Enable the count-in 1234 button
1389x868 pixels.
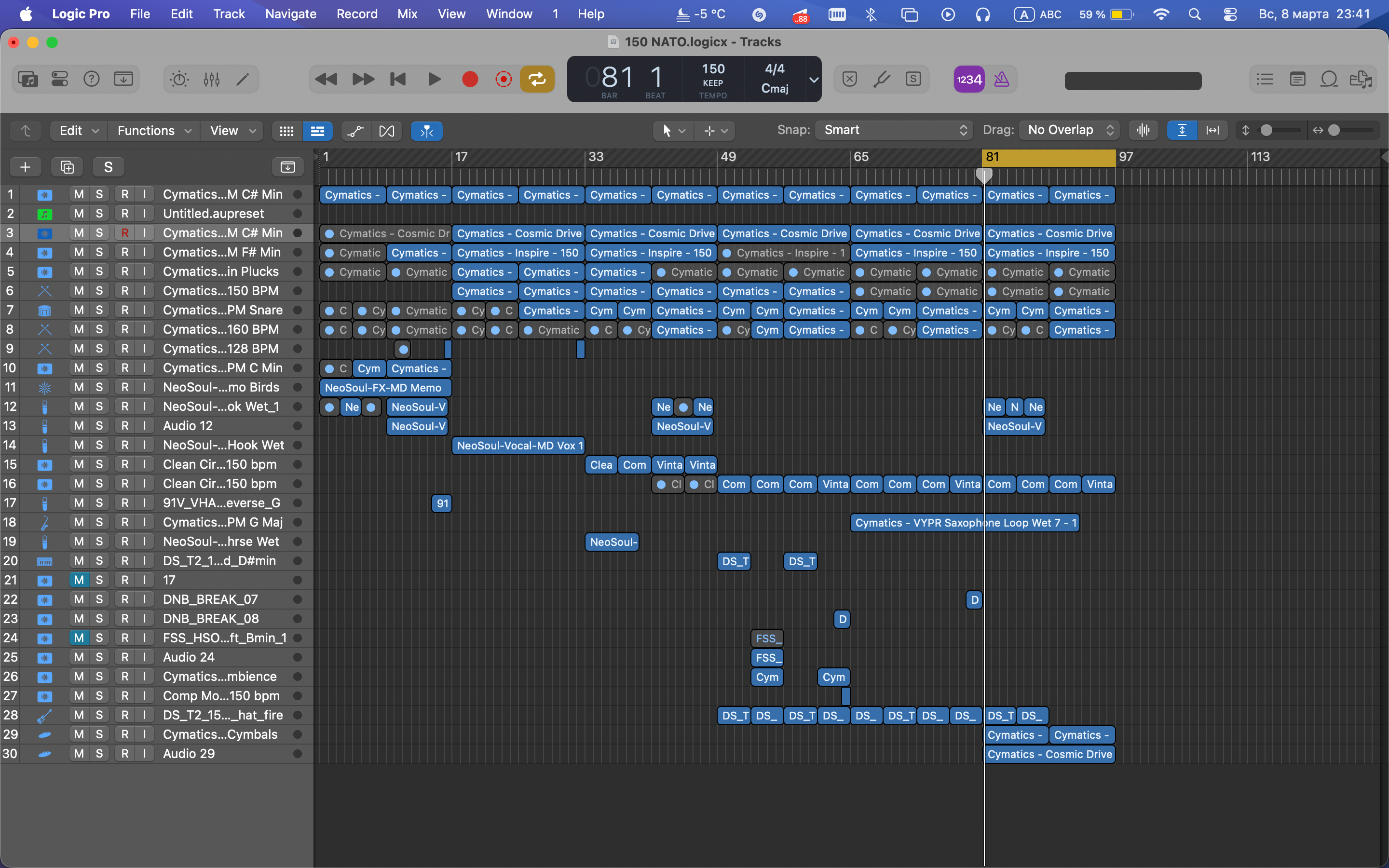click(x=969, y=79)
